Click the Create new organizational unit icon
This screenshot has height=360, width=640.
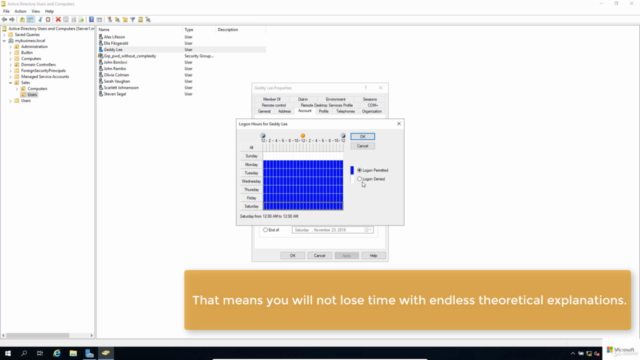pos(125,20)
